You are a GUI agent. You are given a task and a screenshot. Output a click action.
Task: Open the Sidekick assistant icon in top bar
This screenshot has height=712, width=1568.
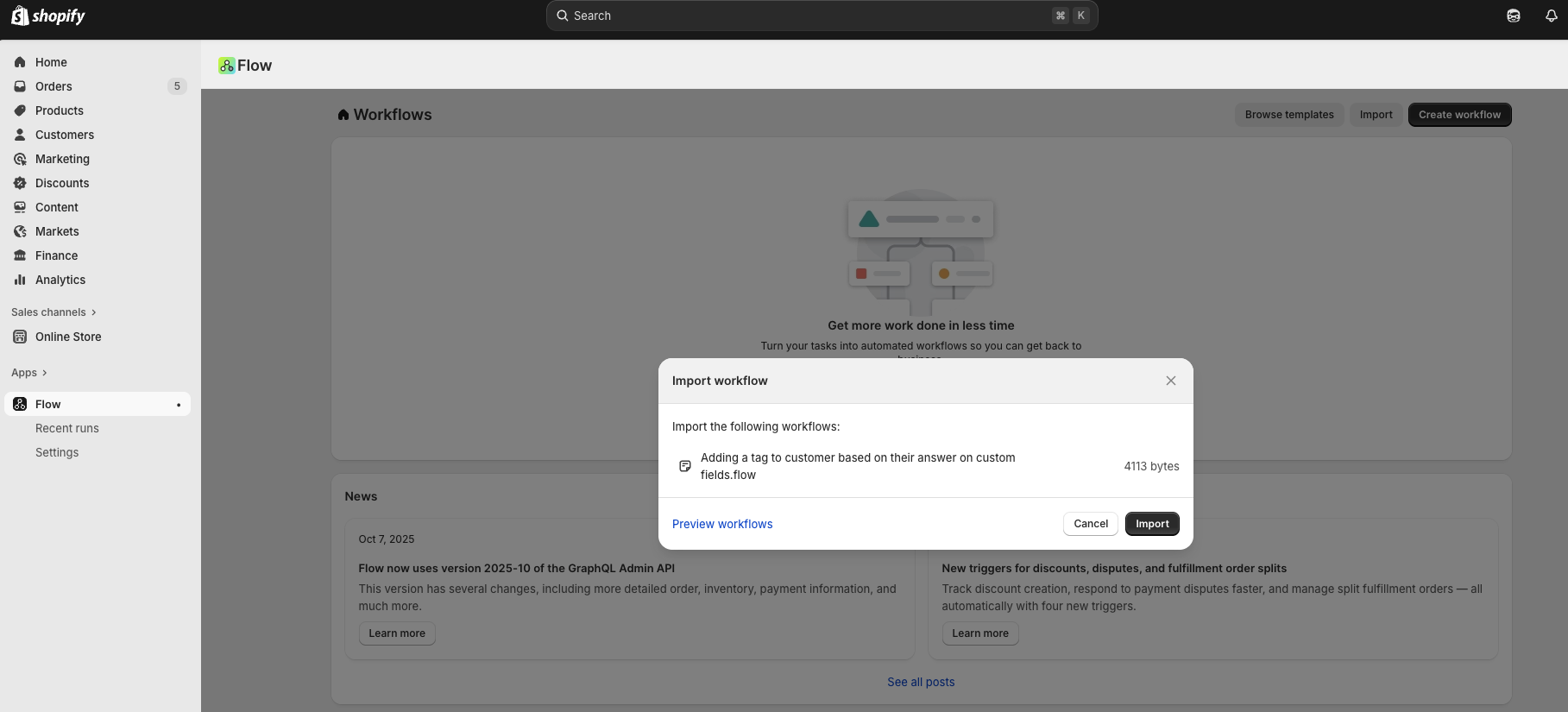1513,16
